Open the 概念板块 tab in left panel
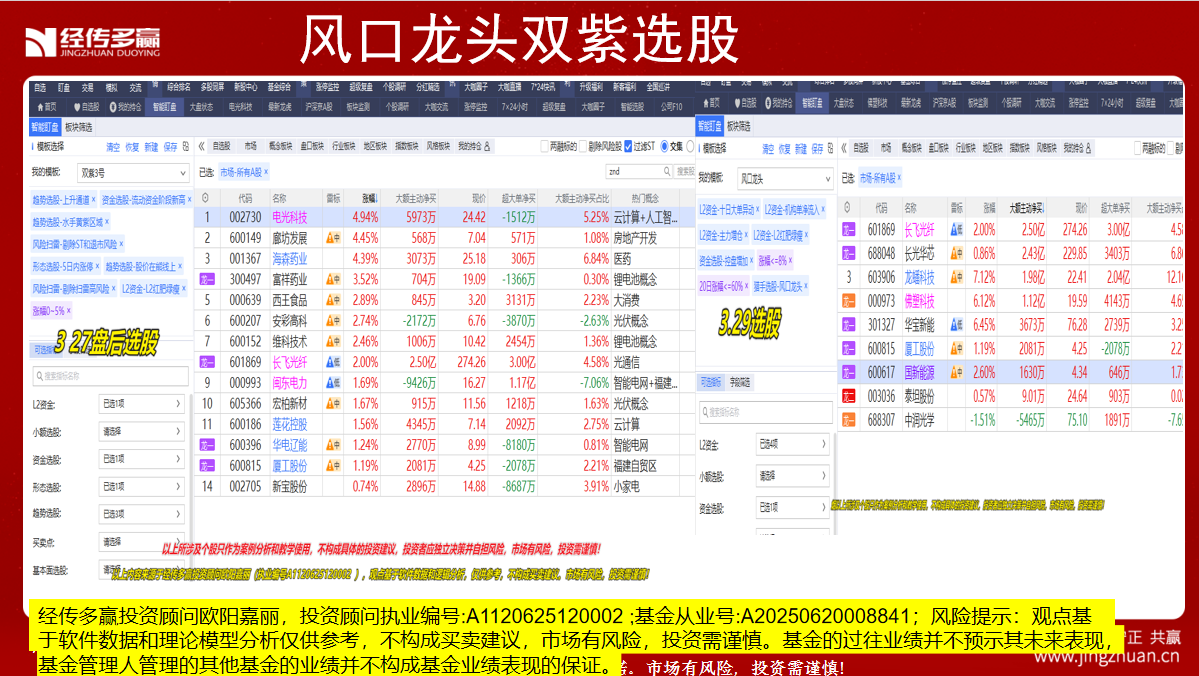Viewport: 1199px width, 676px height. pyautogui.click(x=281, y=146)
